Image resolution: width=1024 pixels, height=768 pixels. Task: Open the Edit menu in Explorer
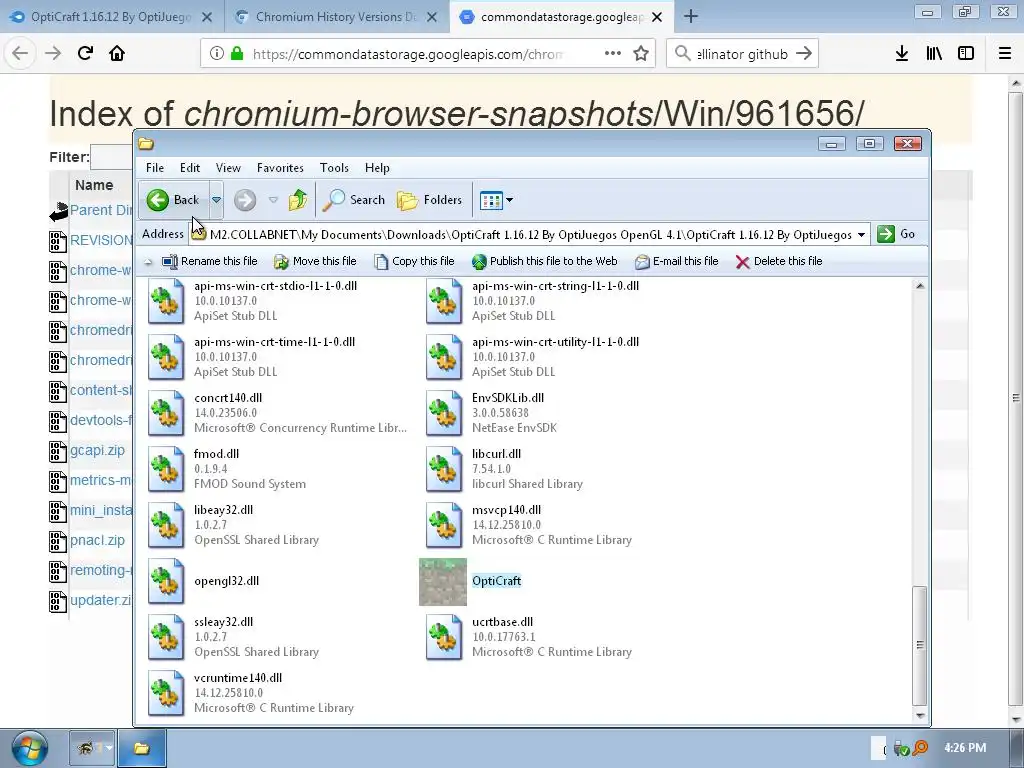[x=190, y=168]
